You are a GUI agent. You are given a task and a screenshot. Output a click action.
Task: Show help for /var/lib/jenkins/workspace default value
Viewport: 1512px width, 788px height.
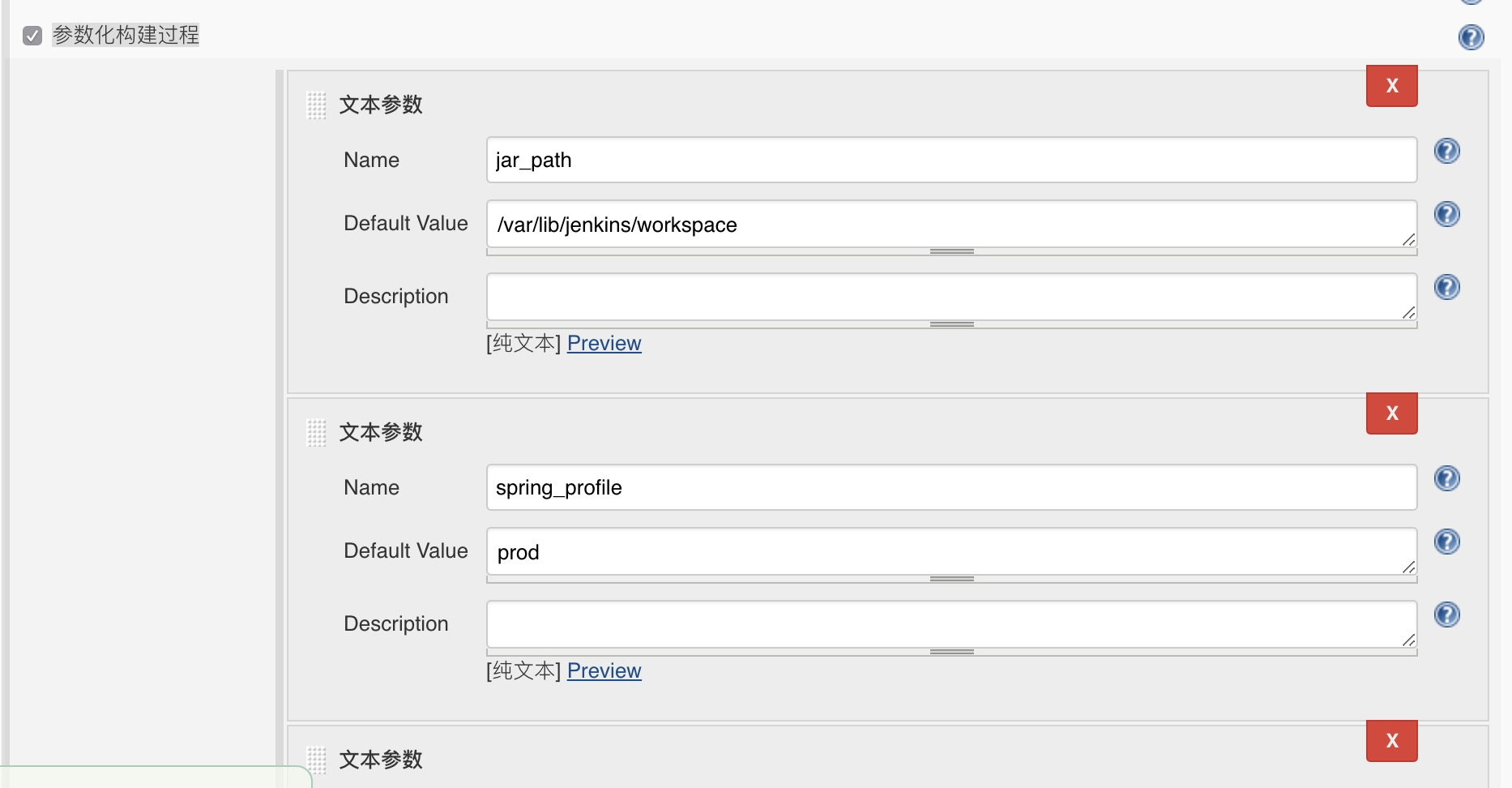(x=1446, y=215)
